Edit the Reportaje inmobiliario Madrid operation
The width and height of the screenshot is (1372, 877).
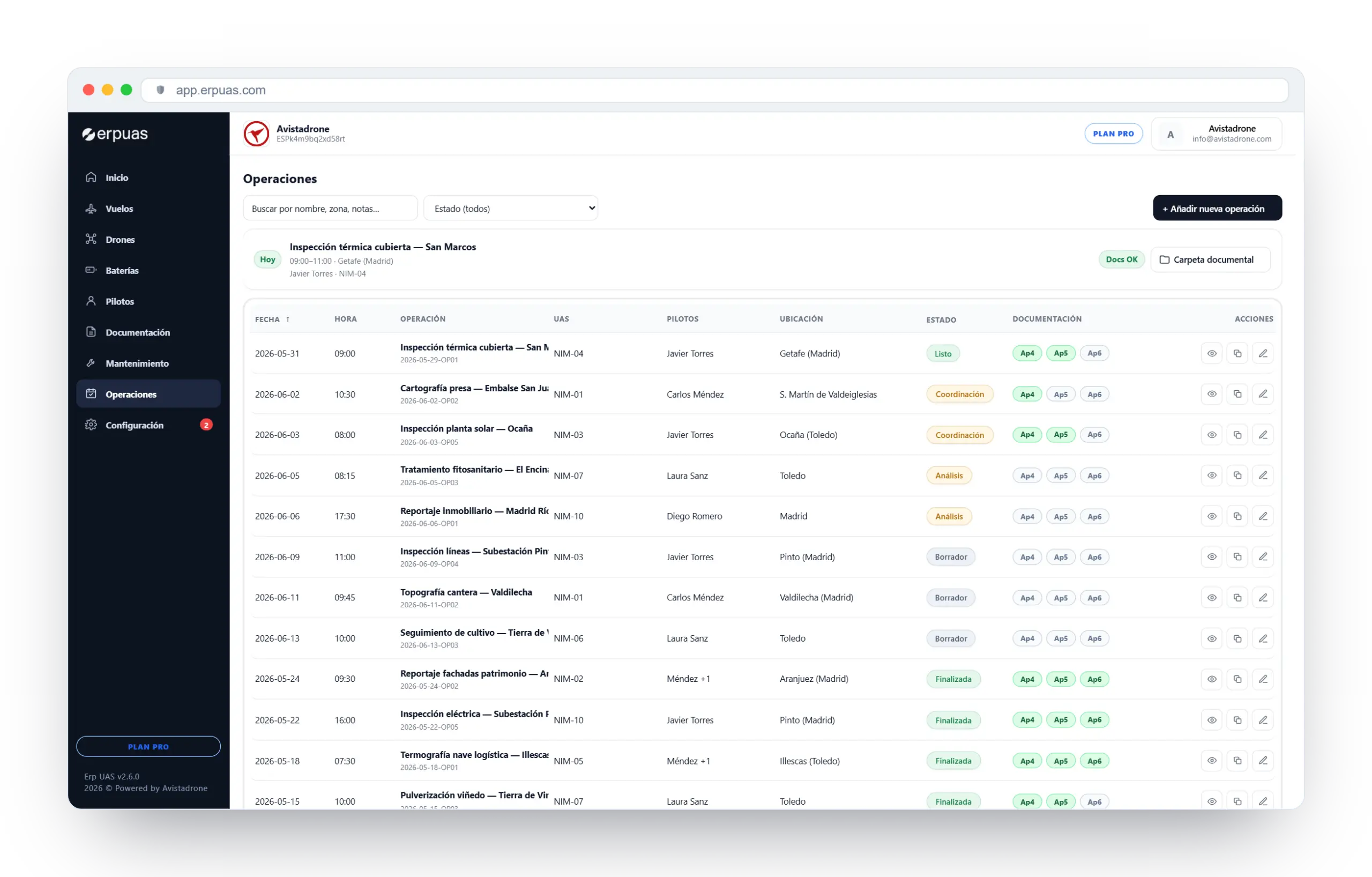[1263, 516]
